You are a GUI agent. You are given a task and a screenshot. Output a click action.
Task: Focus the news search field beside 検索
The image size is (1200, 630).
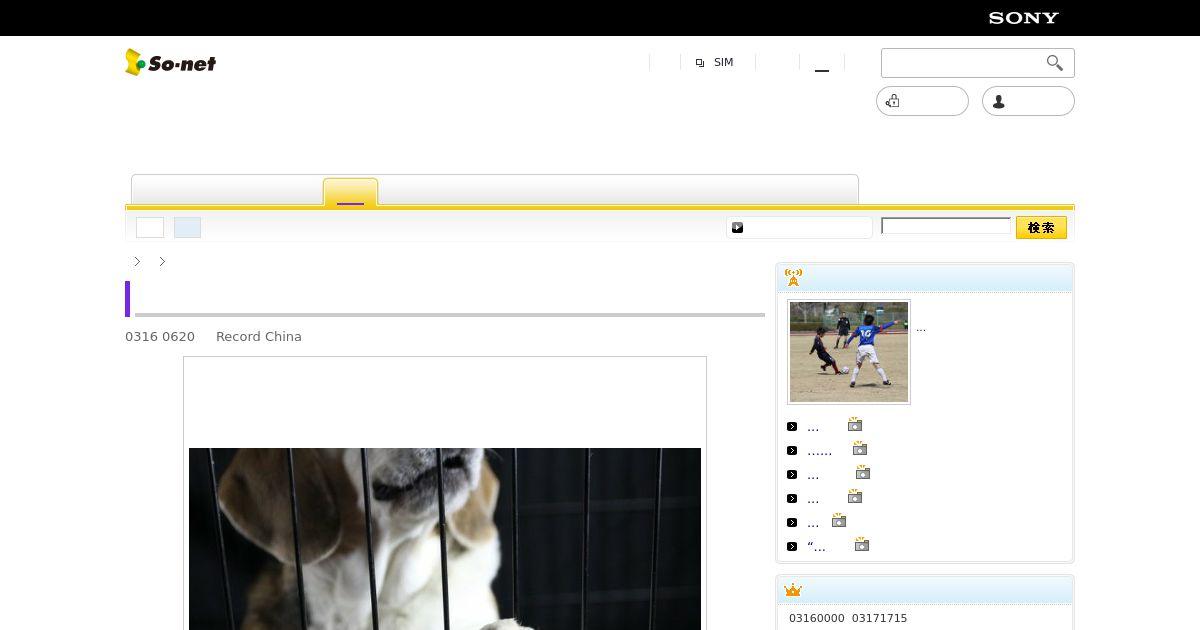[946, 226]
